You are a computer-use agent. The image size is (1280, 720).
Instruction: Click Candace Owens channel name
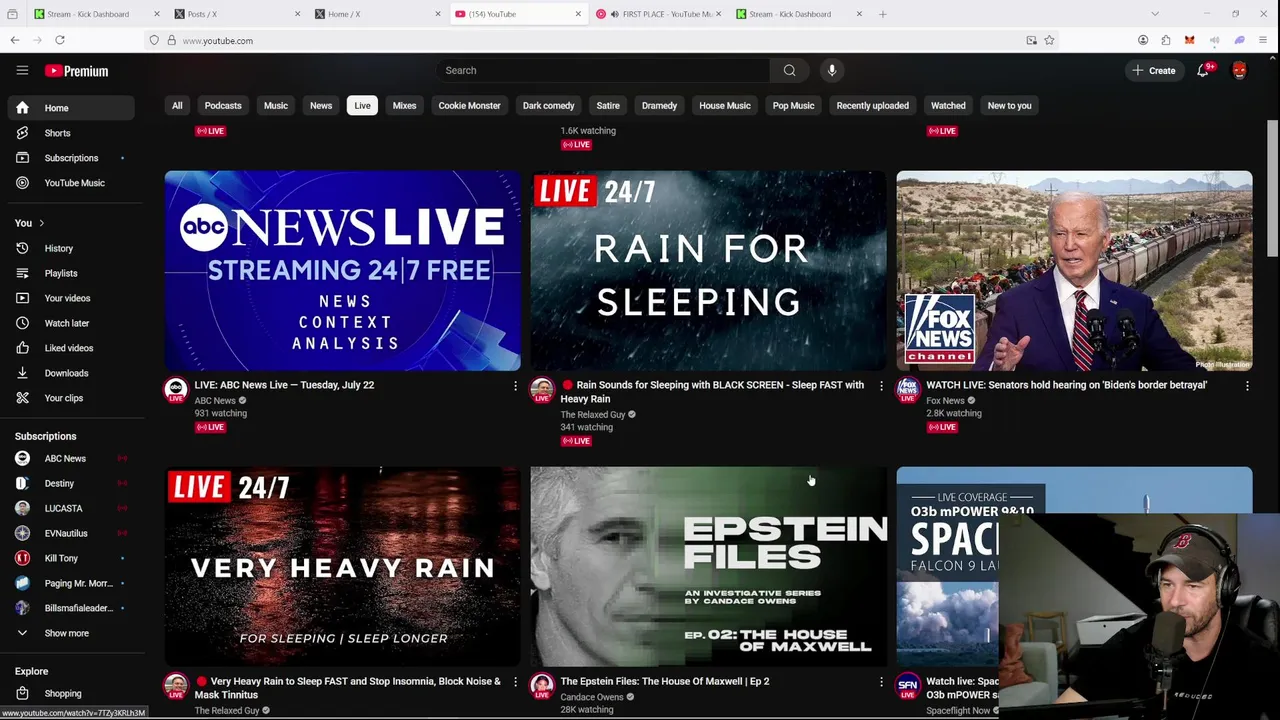coord(591,697)
